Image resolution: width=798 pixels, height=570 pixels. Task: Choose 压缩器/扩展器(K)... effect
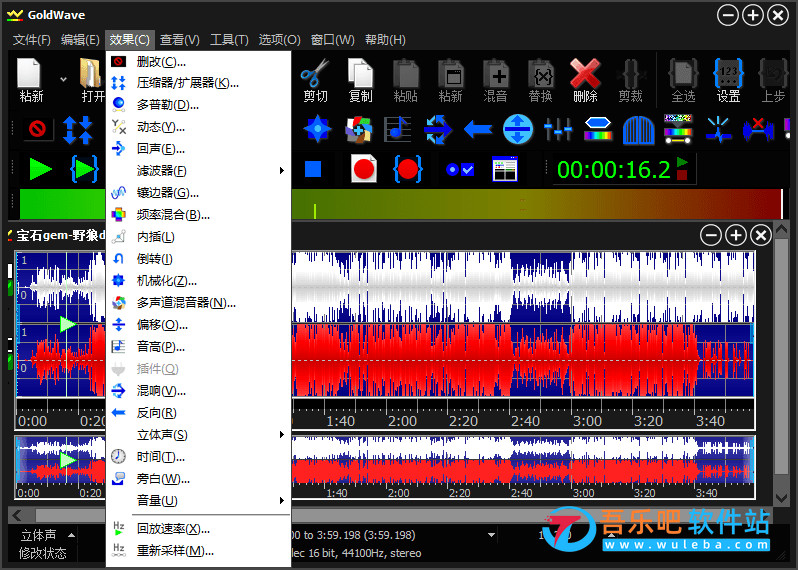pyautogui.click(x=198, y=83)
